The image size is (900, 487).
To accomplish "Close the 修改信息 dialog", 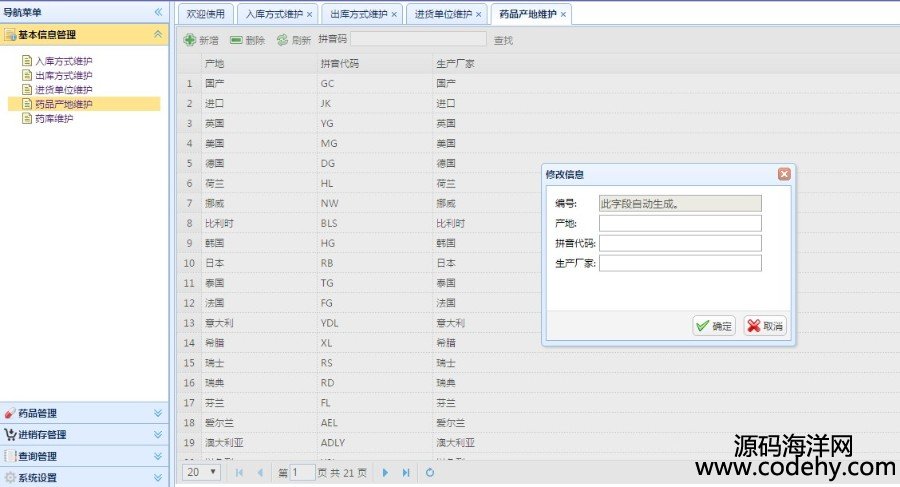I will point(784,174).
